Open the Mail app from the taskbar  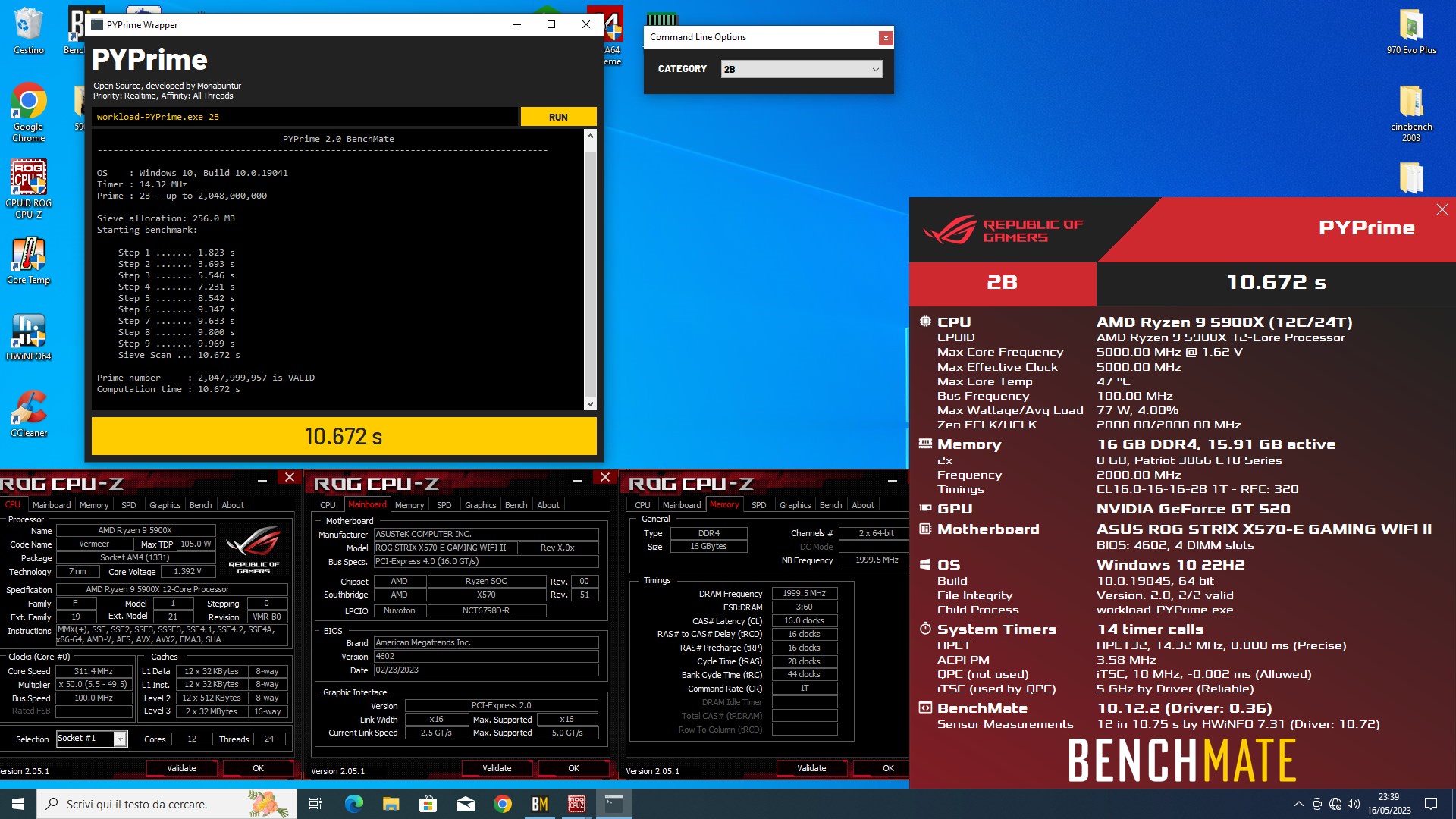pos(465,804)
